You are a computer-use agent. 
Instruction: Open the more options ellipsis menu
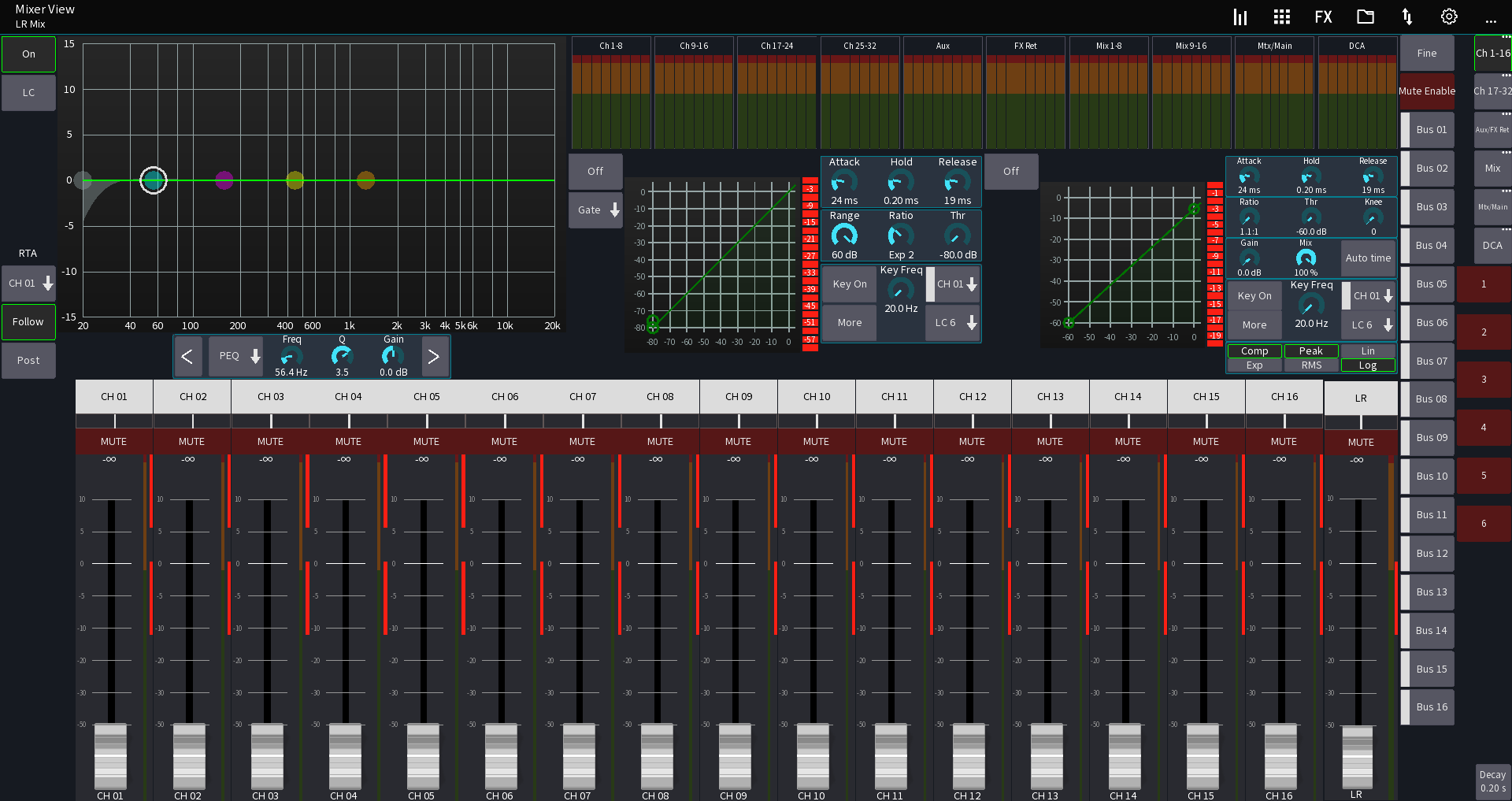pyautogui.click(x=1491, y=21)
